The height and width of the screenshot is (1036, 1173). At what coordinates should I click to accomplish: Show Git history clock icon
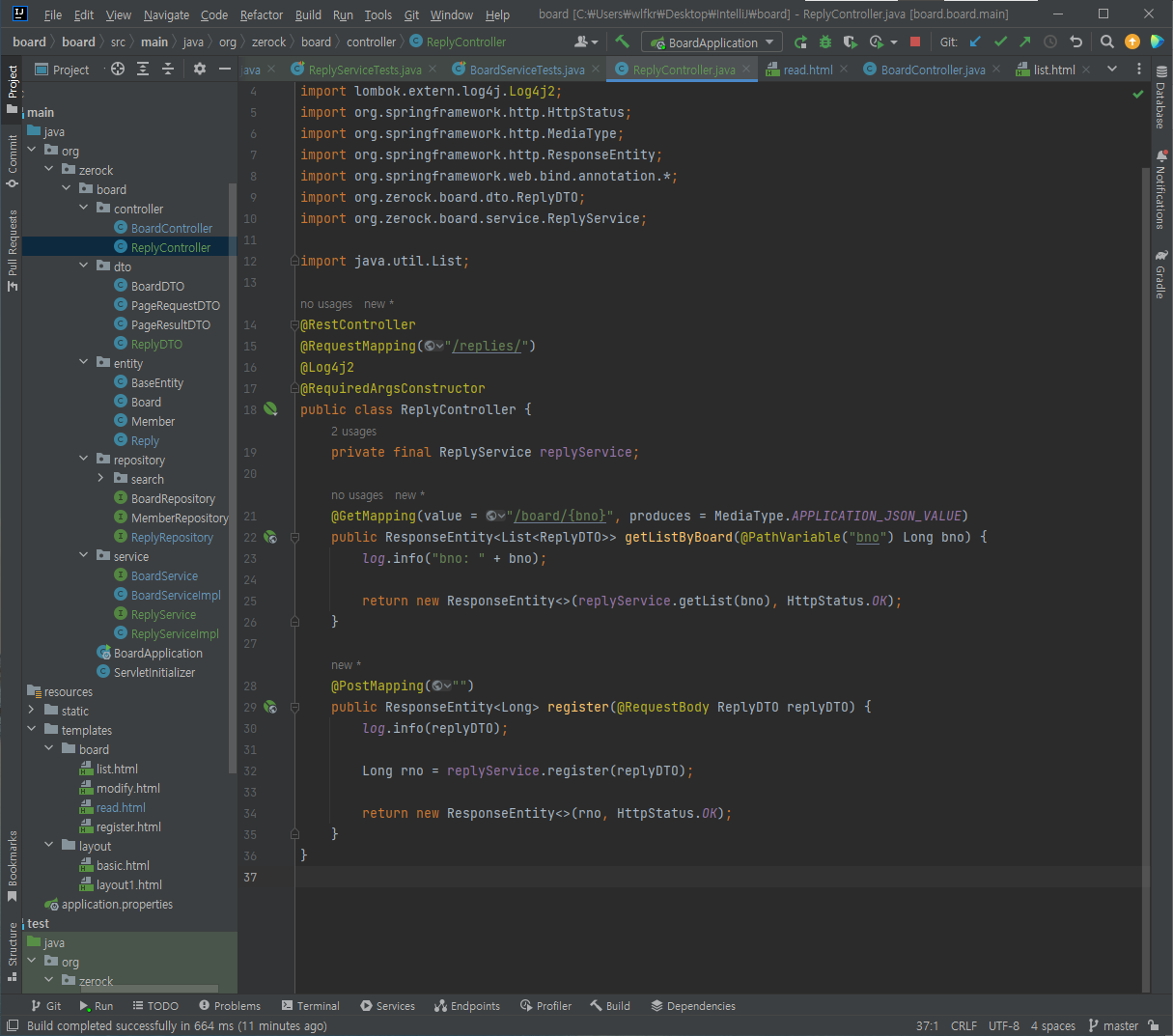point(1050,42)
